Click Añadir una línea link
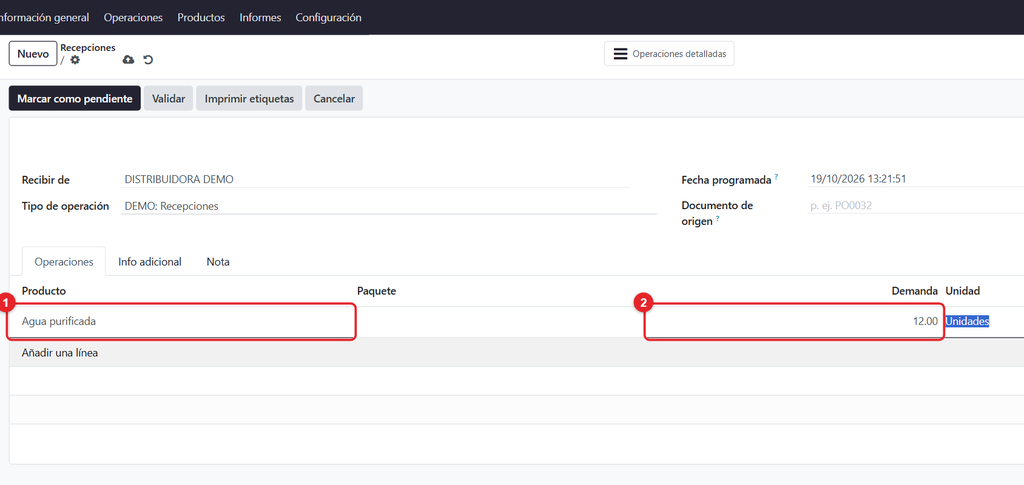Viewport: 1024px width, 485px height. 59,353
